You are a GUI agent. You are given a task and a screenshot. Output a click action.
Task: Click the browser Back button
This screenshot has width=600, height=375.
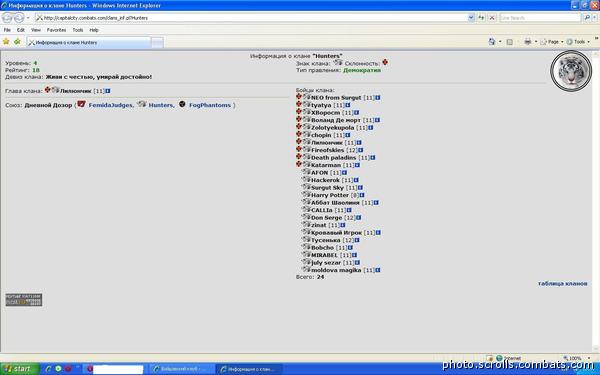[x=7, y=18]
